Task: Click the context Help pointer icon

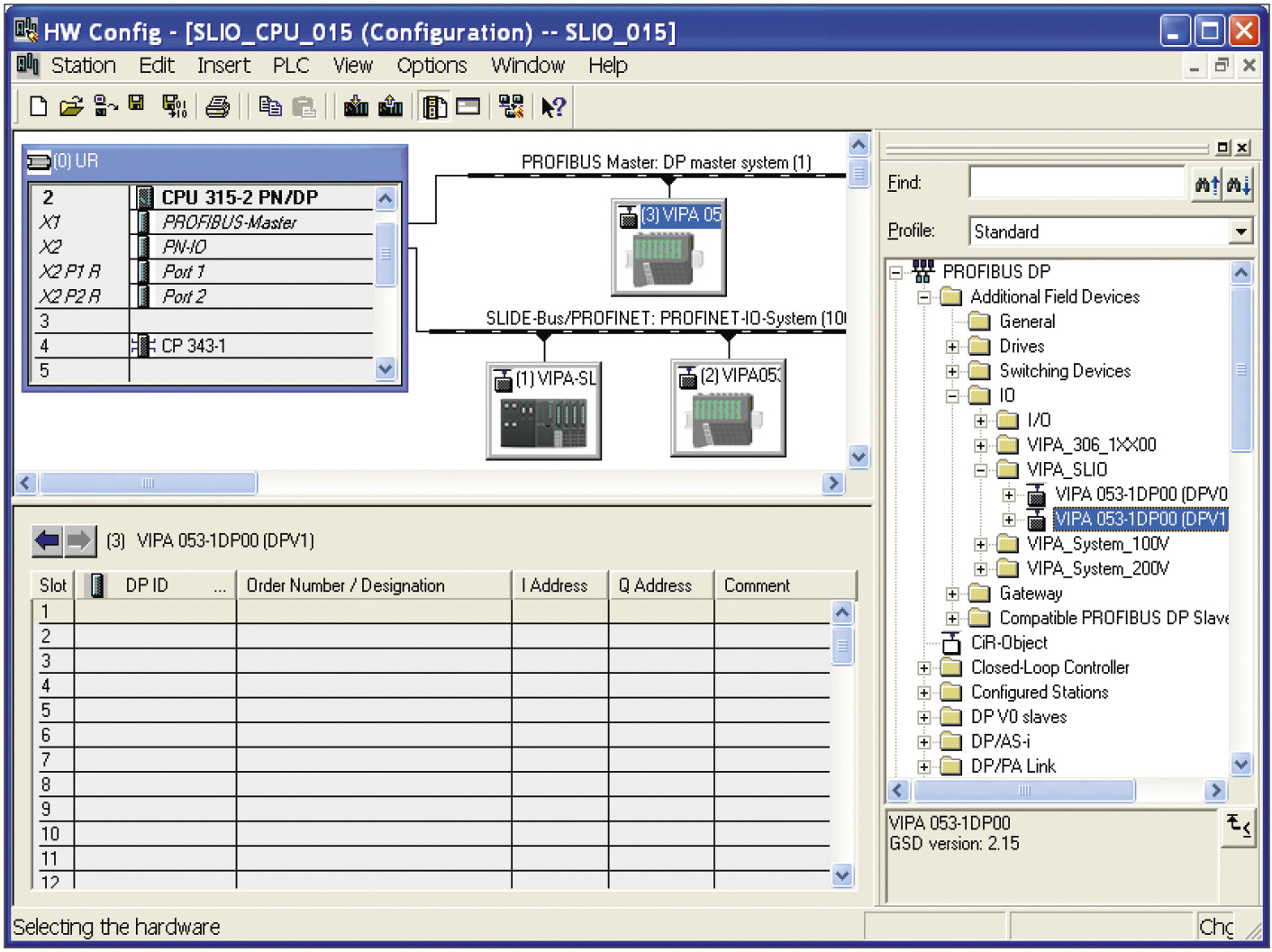Action: point(552,106)
